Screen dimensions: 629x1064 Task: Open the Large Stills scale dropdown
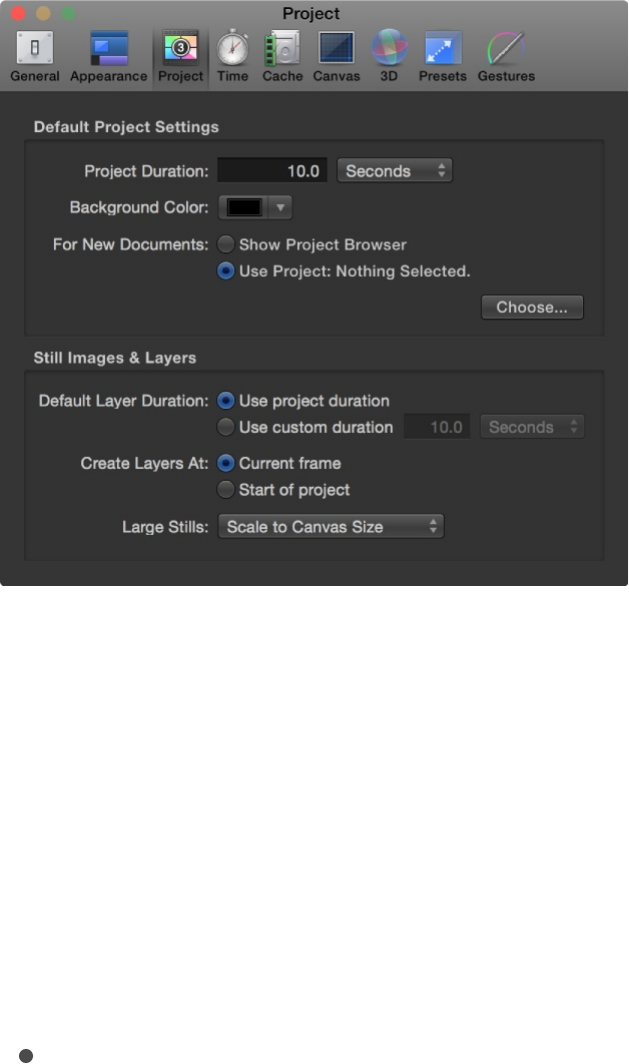point(330,526)
